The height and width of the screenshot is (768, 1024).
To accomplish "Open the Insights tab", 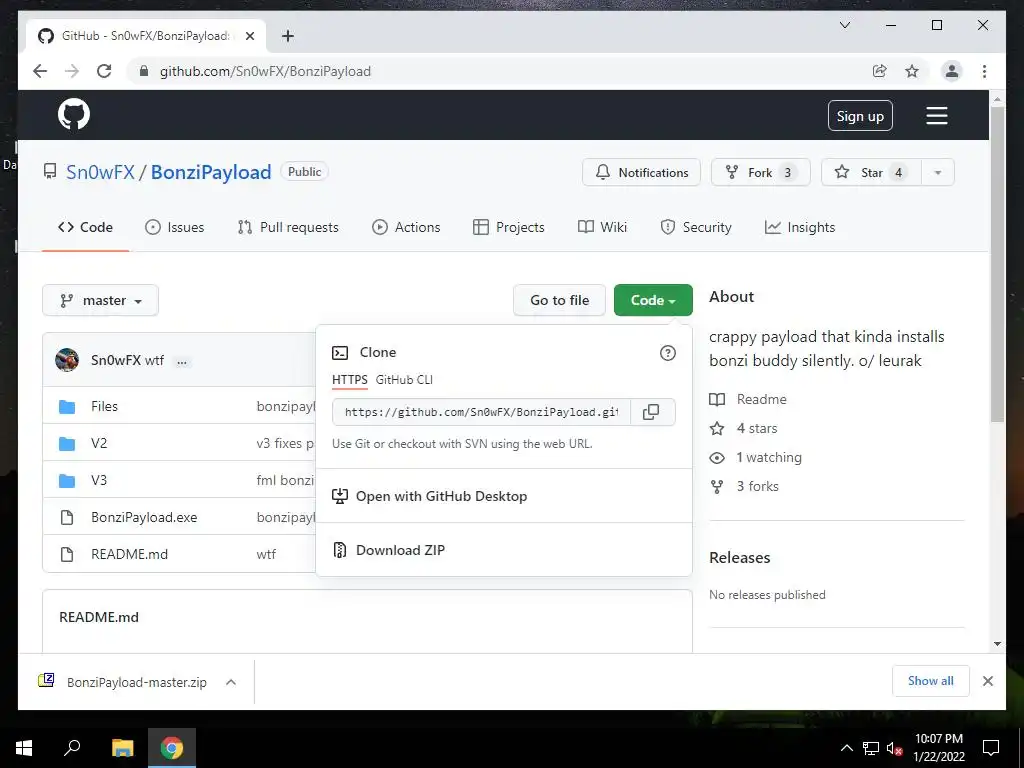I will coord(800,227).
